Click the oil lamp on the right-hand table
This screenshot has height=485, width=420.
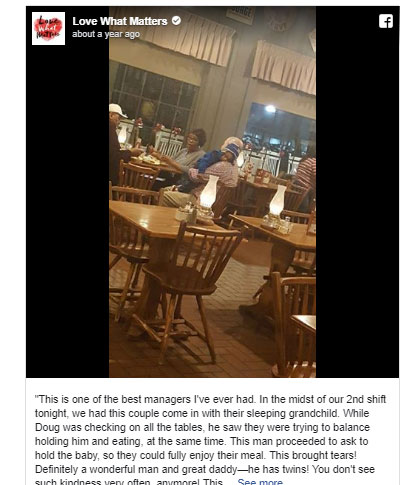tap(277, 203)
